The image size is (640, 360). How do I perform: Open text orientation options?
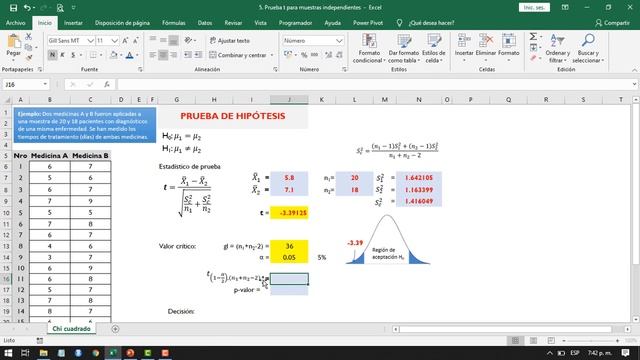pos(188,40)
